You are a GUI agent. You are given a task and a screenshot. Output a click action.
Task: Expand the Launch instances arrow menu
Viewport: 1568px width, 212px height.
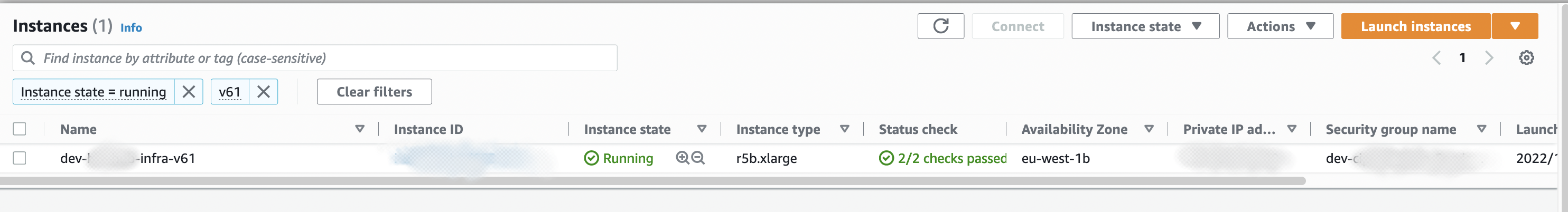(1515, 26)
